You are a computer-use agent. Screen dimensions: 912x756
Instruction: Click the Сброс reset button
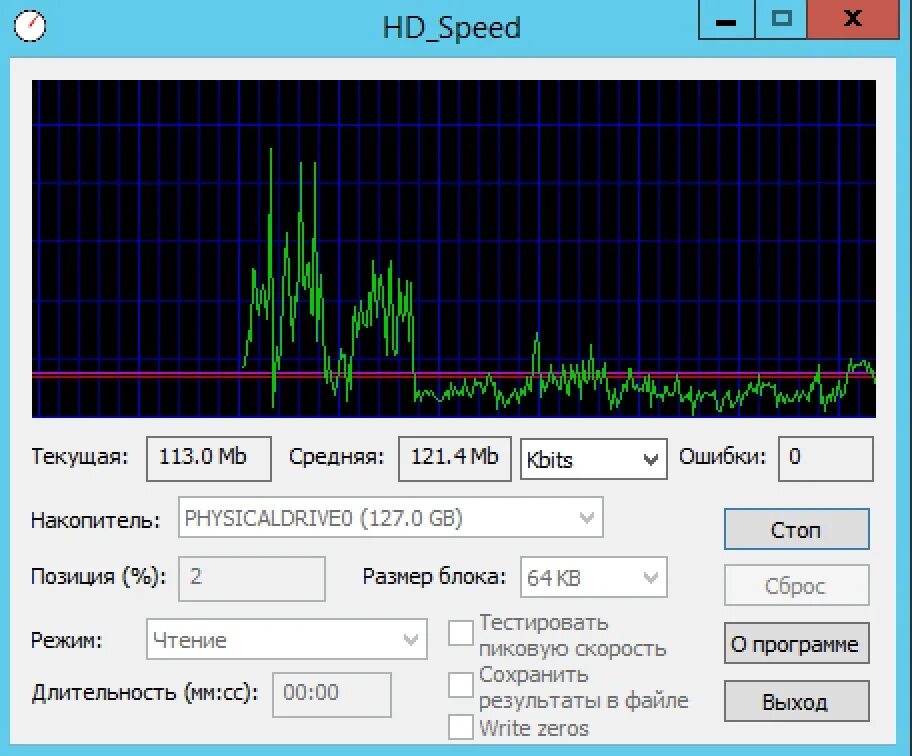[796, 585]
